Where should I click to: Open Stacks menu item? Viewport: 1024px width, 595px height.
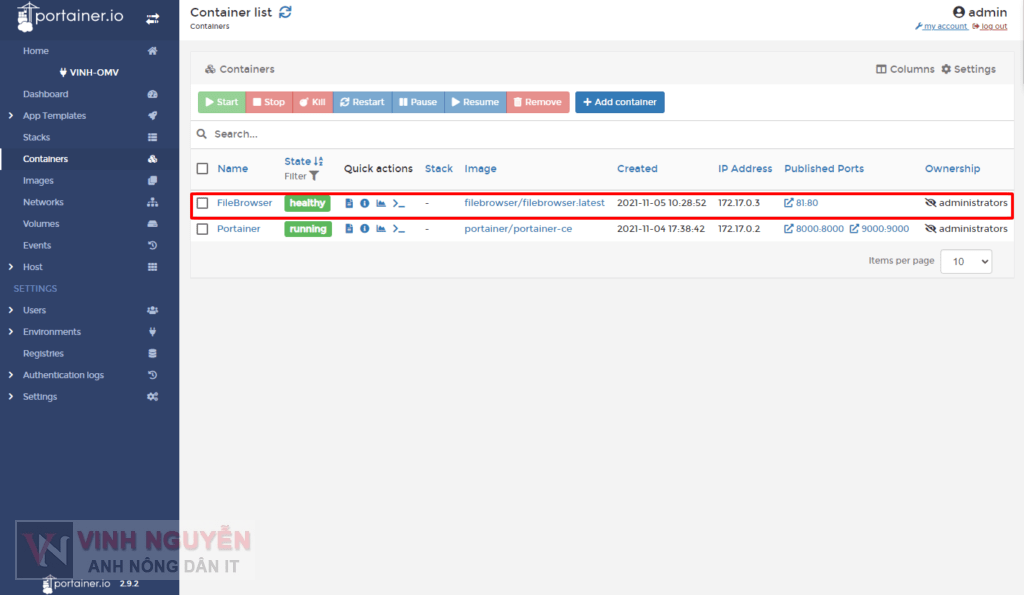37,137
